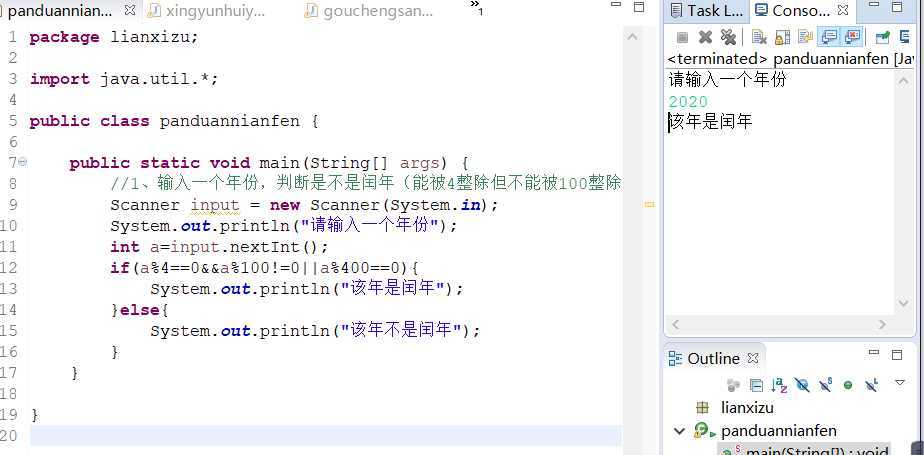Place cursor on 'package lianxizu;' line

coord(114,37)
